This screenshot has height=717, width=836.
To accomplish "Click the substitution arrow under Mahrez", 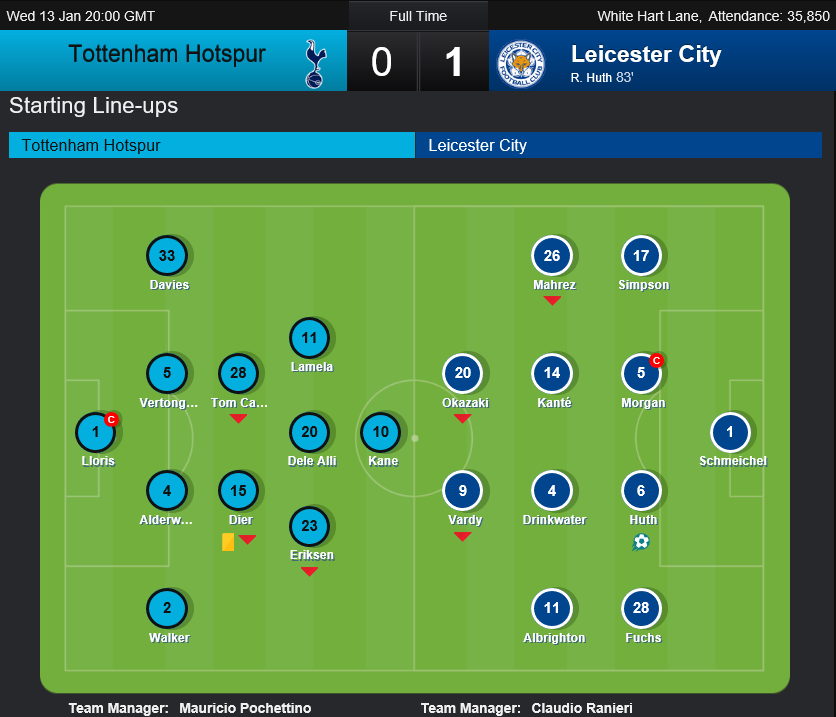I will click(552, 301).
